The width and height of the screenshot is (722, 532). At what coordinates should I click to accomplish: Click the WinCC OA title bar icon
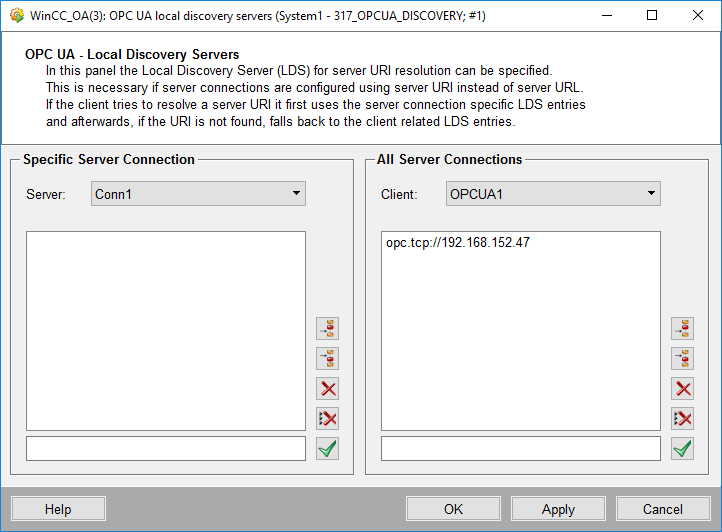(x=17, y=15)
